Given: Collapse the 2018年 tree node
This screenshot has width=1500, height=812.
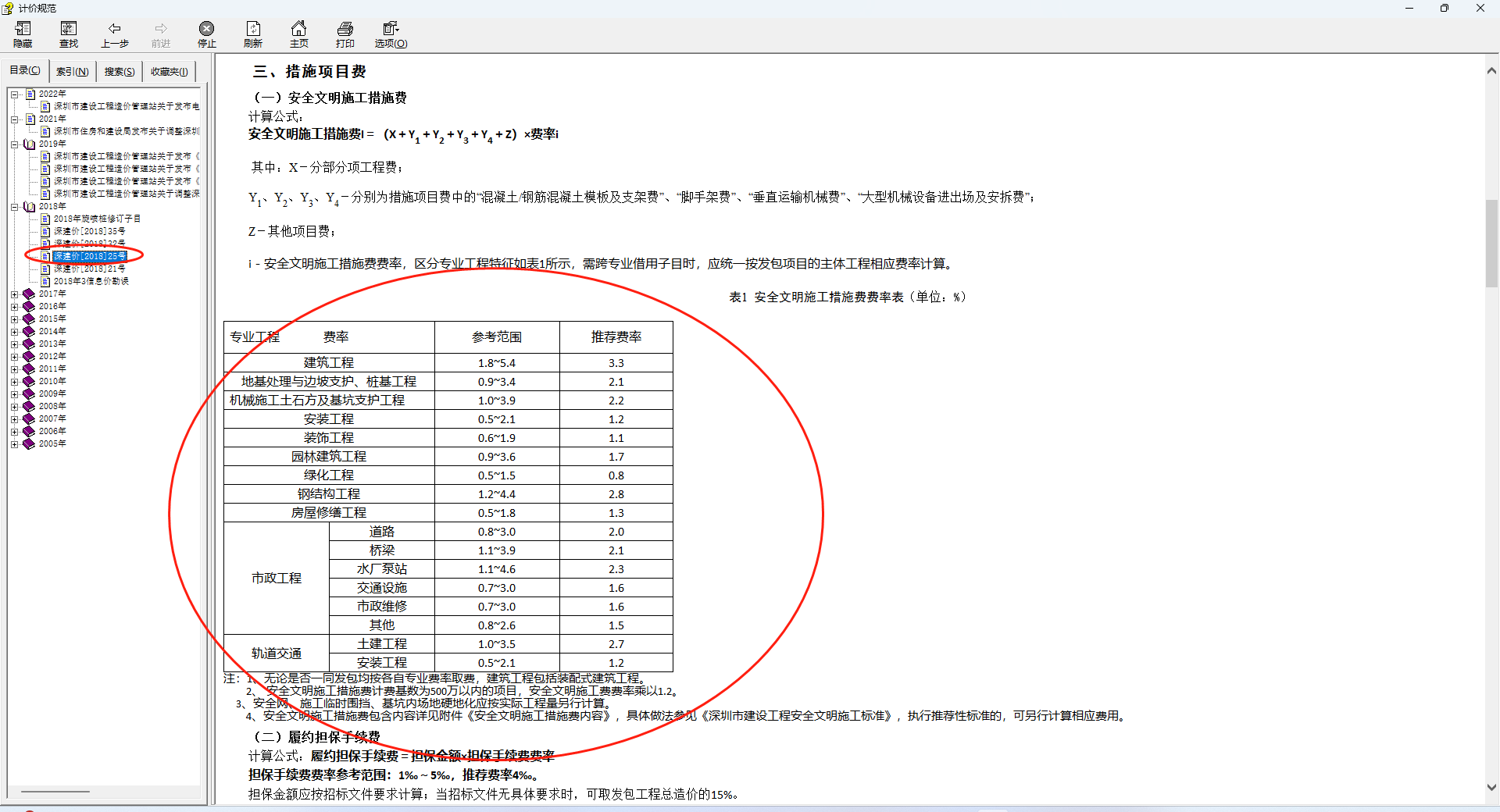Looking at the screenshot, I should pyautogui.click(x=14, y=207).
